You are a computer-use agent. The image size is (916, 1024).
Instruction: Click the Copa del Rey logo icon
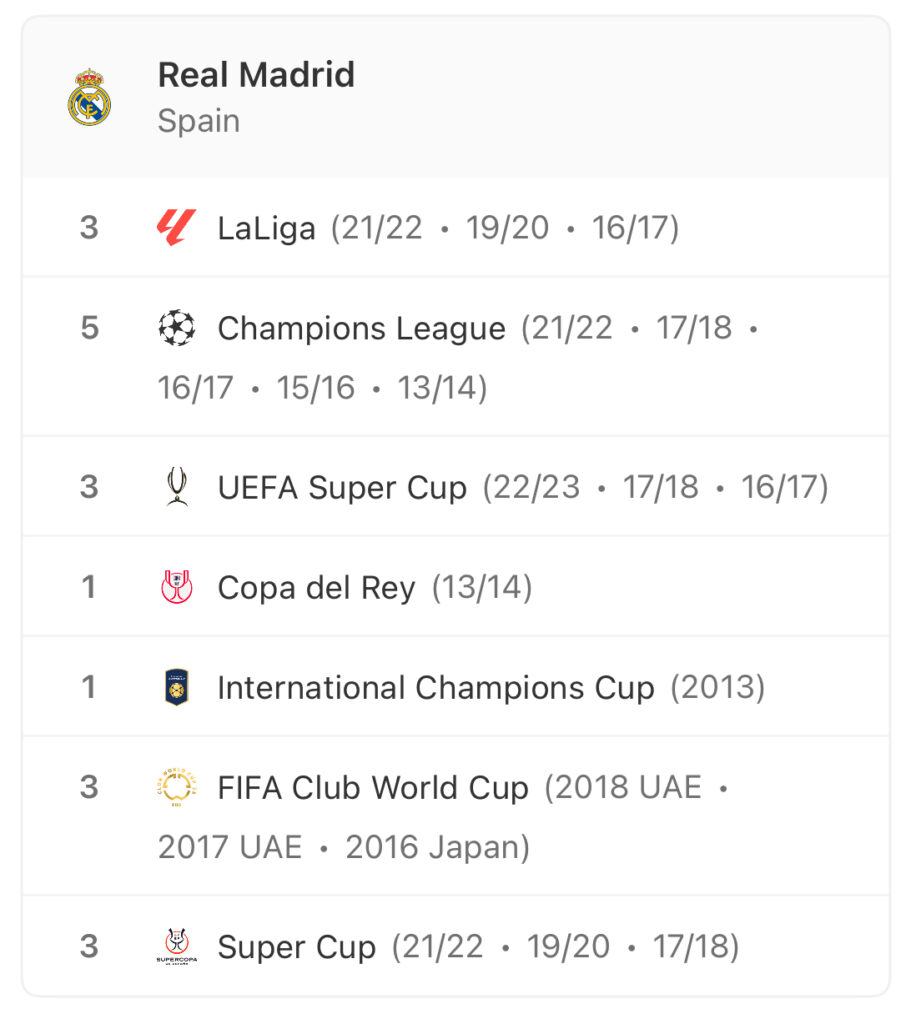(x=177, y=586)
